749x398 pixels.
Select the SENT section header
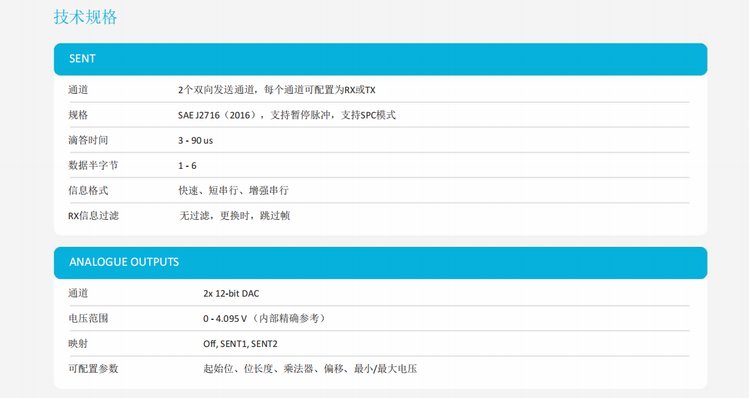(x=380, y=59)
